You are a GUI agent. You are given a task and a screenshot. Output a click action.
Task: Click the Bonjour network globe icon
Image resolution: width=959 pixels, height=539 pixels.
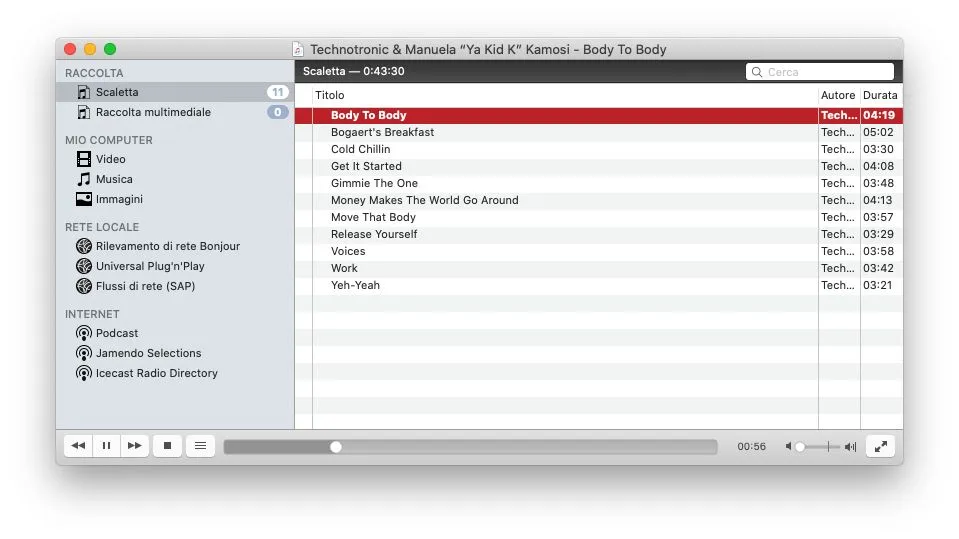[x=84, y=246]
